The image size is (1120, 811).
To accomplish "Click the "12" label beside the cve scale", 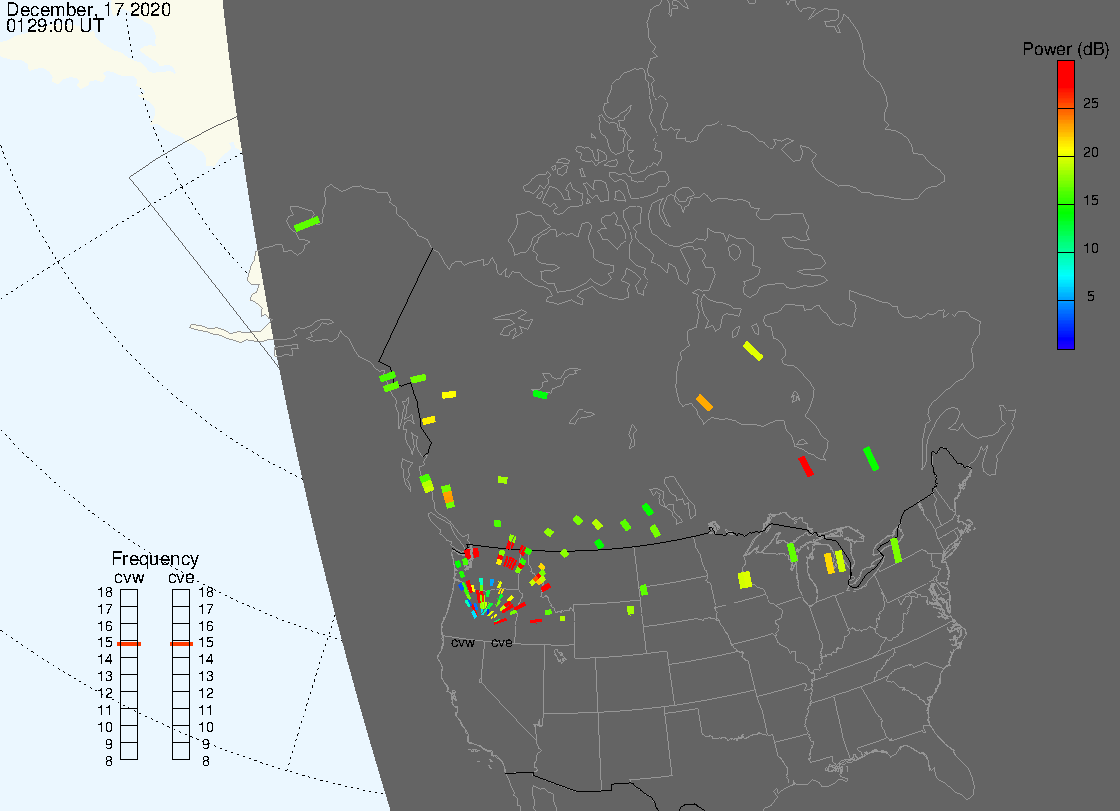I will [206, 693].
